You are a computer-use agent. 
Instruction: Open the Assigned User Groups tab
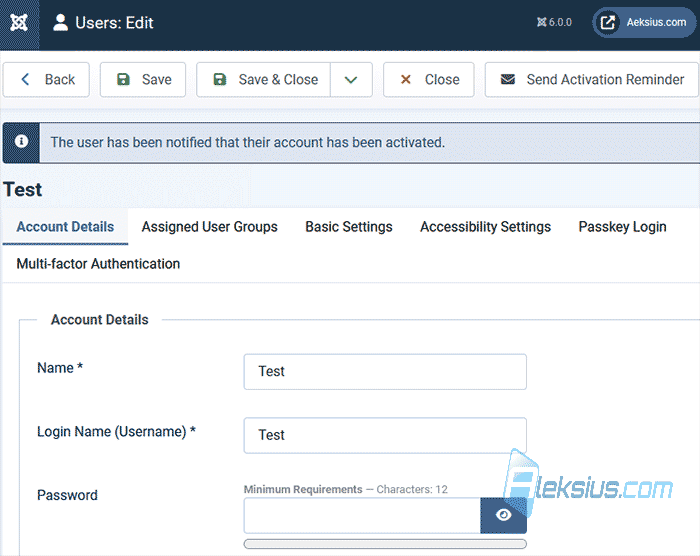click(x=209, y=227)
